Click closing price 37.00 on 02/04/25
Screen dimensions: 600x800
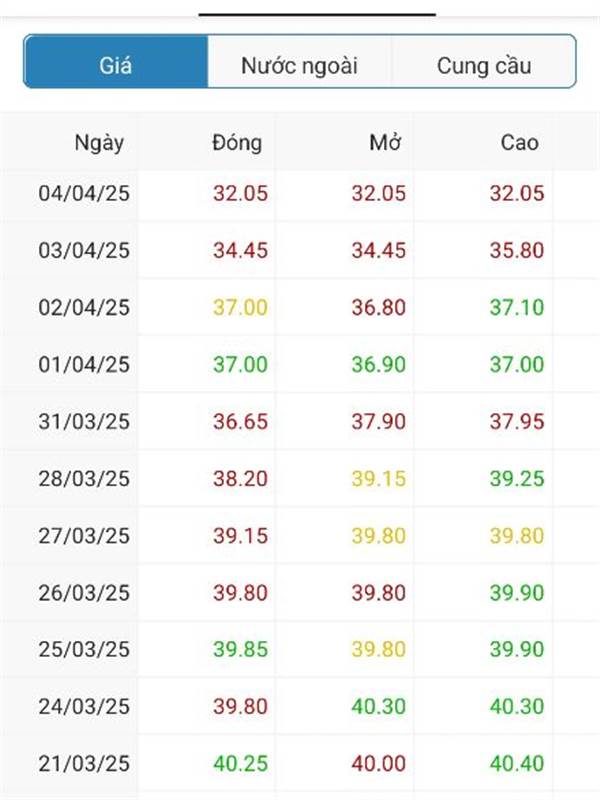(240, 308)
